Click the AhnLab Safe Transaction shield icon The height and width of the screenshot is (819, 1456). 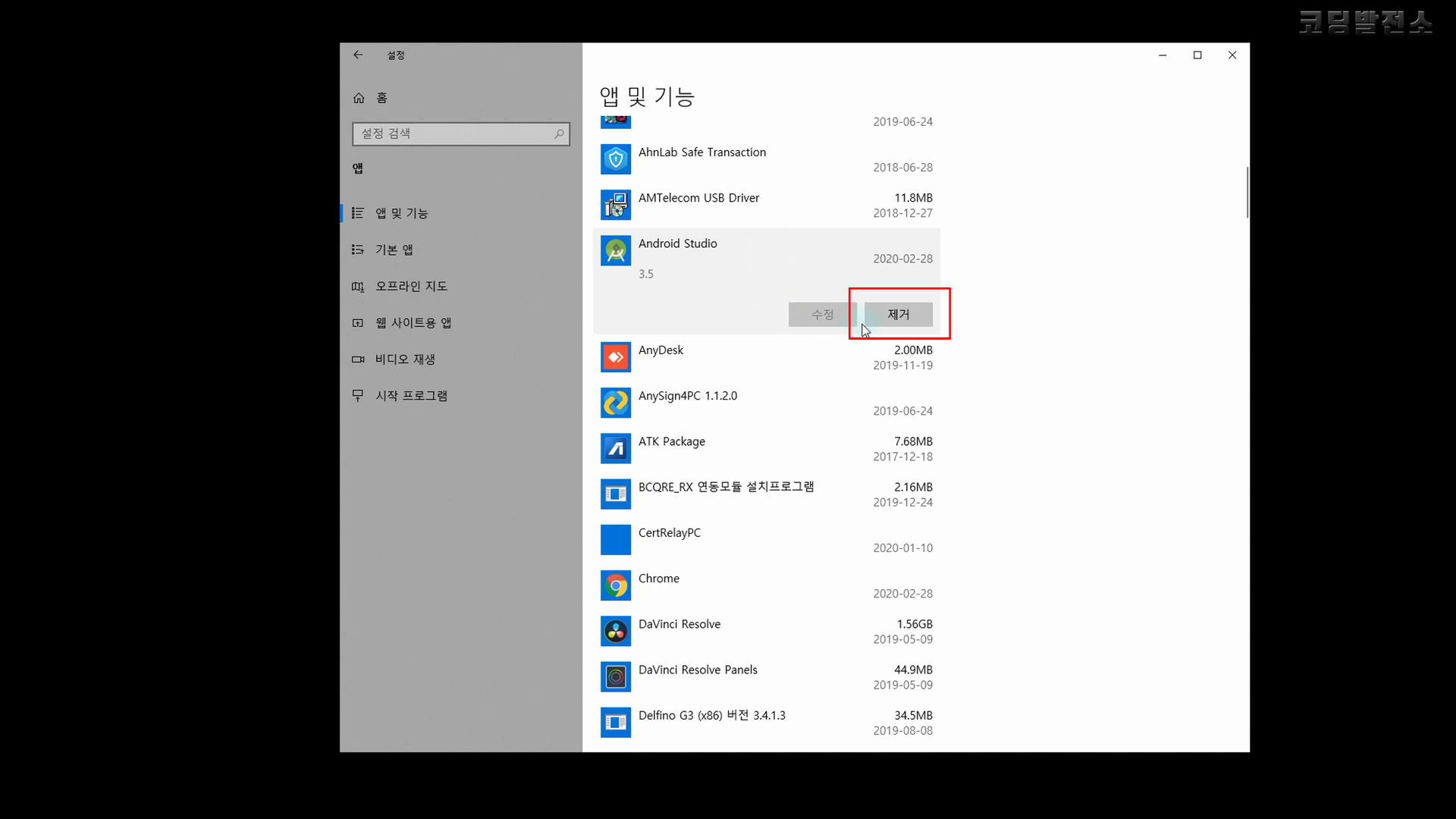[x=615, y=159]
